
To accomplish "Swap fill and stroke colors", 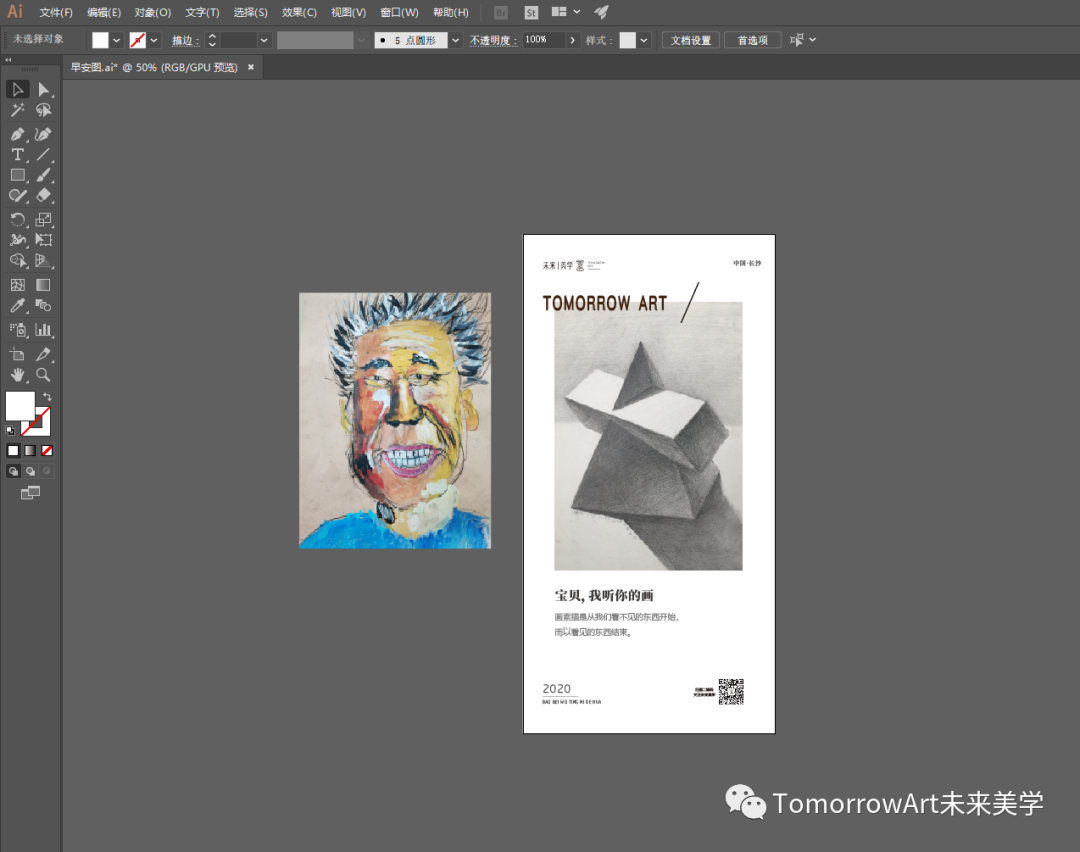I will pos(47,397).
